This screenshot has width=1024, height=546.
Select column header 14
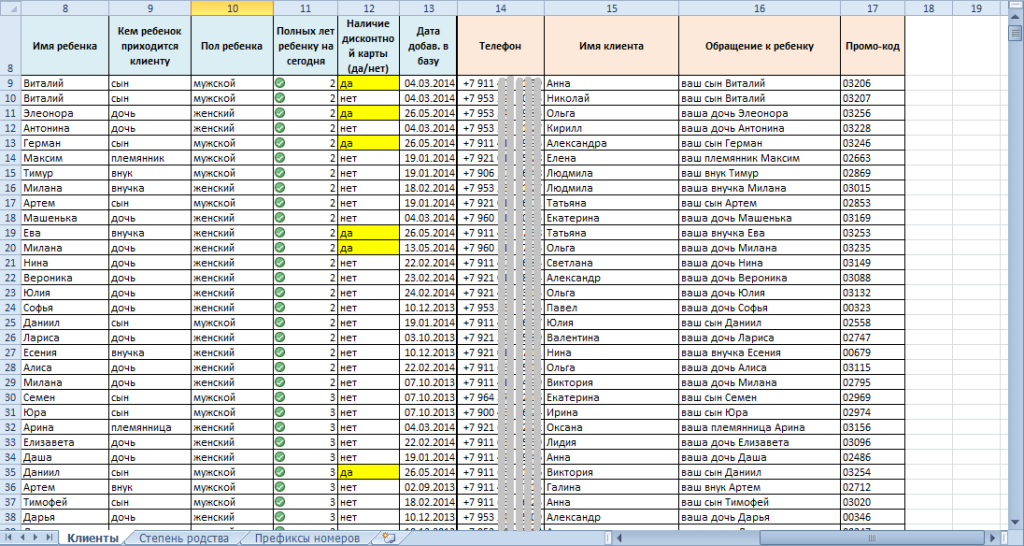[501, 8]
